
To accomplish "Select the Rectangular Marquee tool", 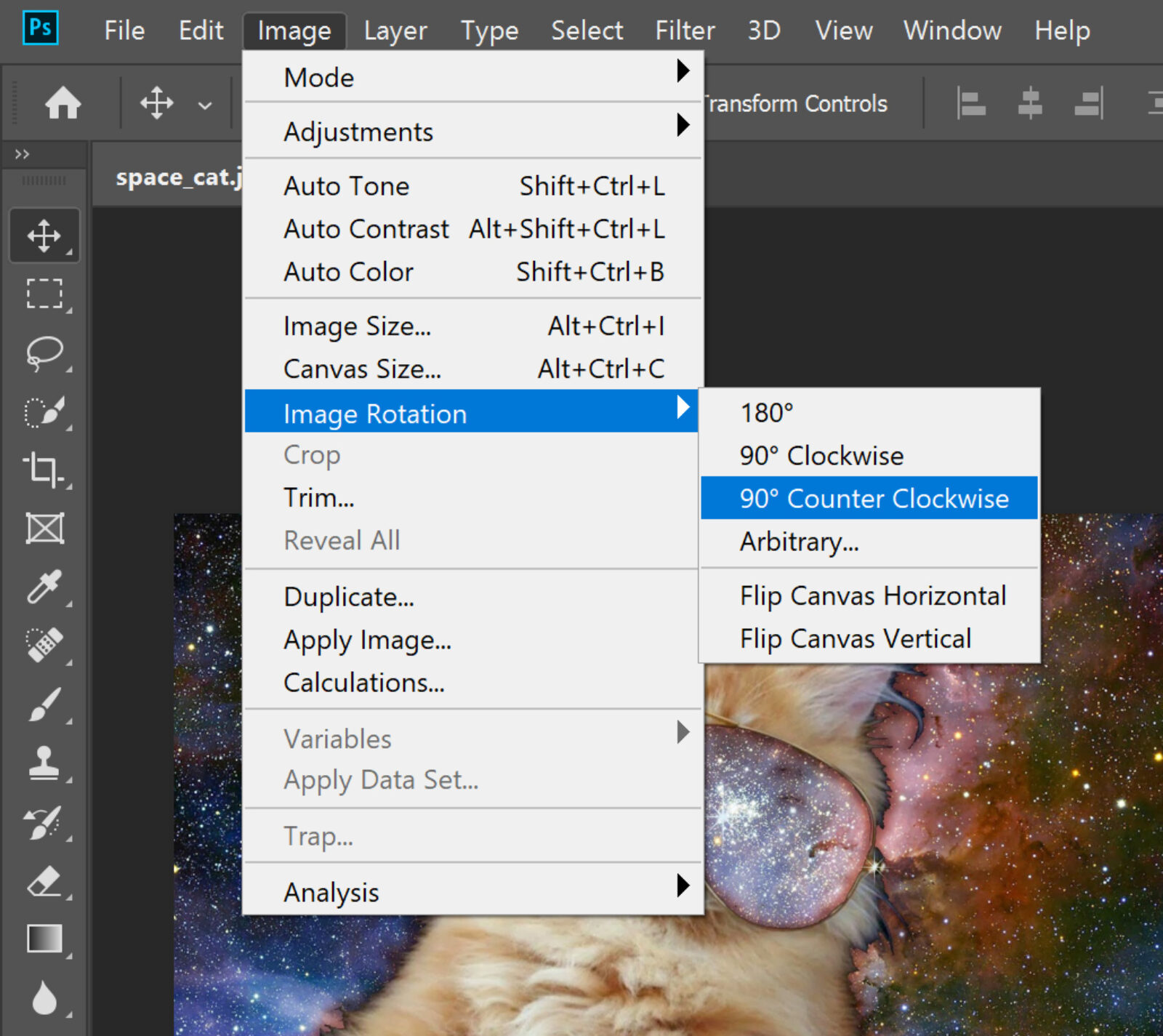I will (x=44, y=294).
